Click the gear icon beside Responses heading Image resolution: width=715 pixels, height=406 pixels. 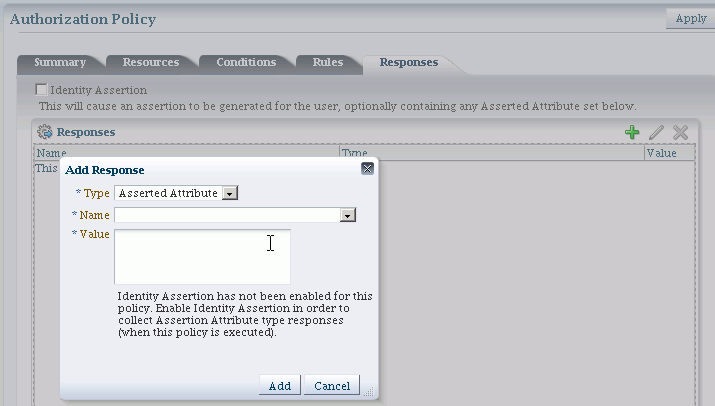coord(45,132)
